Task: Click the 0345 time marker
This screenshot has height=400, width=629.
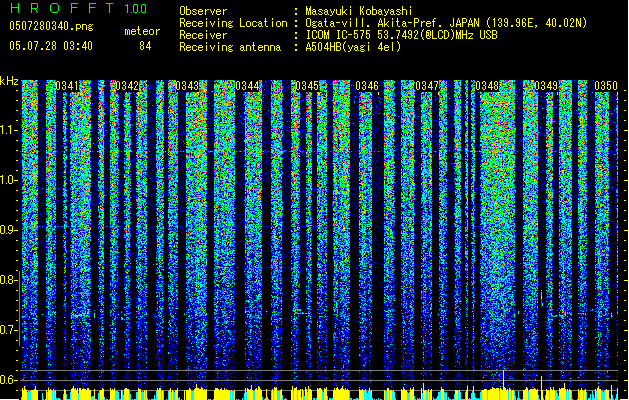Action: 307,86
